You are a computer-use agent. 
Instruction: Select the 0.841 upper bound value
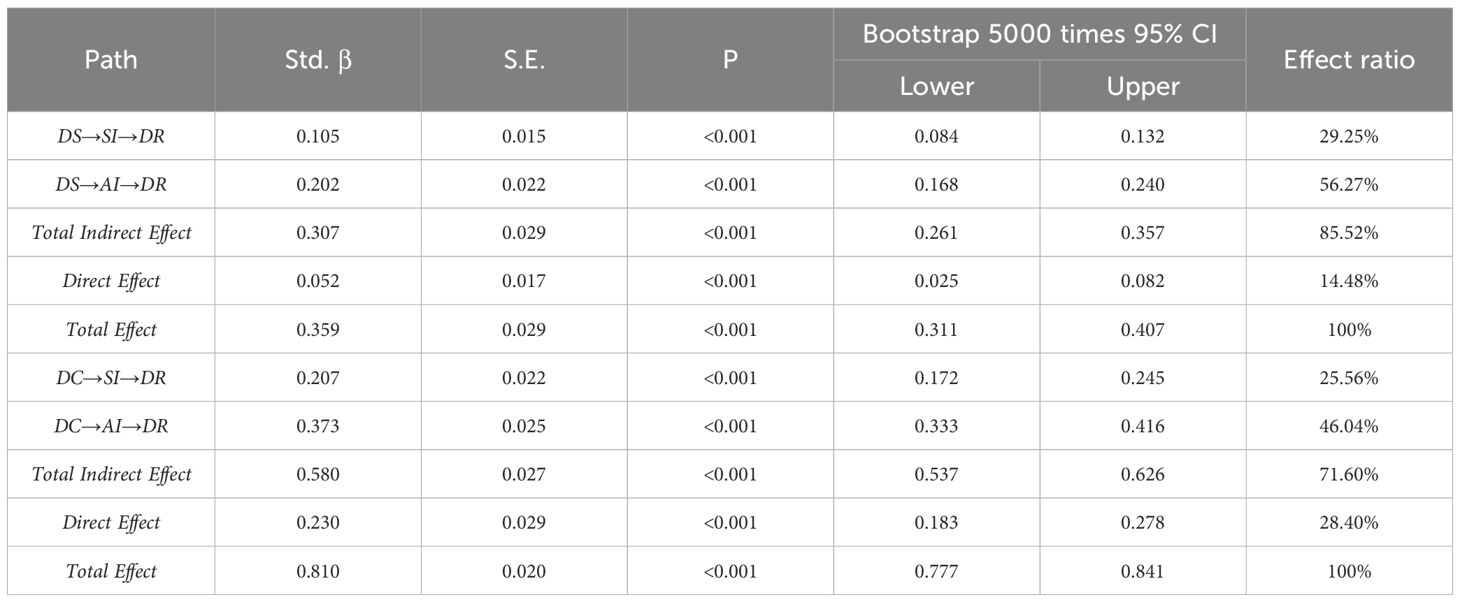pyautogui.click(x=1142, y=571)
